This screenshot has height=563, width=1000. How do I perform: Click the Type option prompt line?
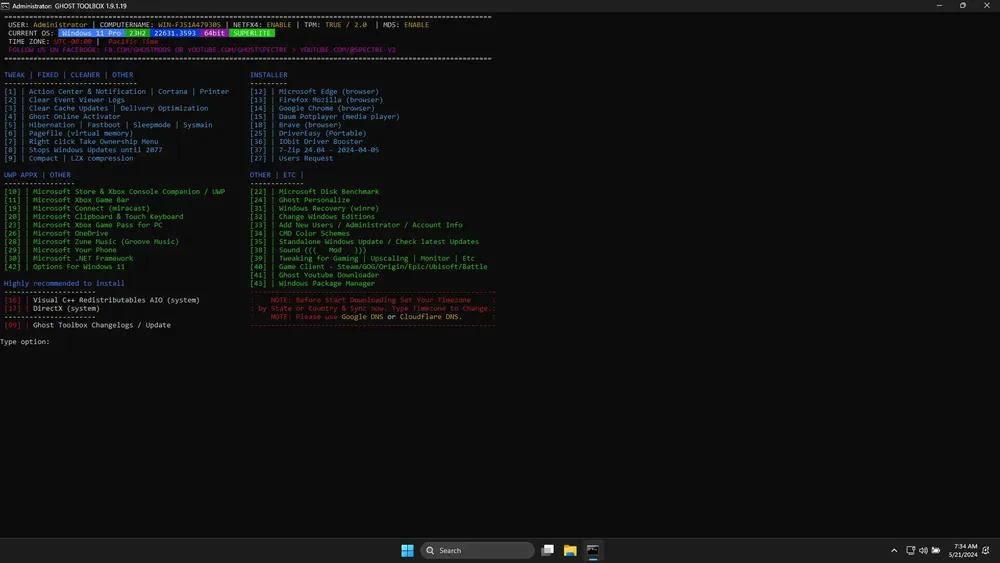(x=26, y=342)
